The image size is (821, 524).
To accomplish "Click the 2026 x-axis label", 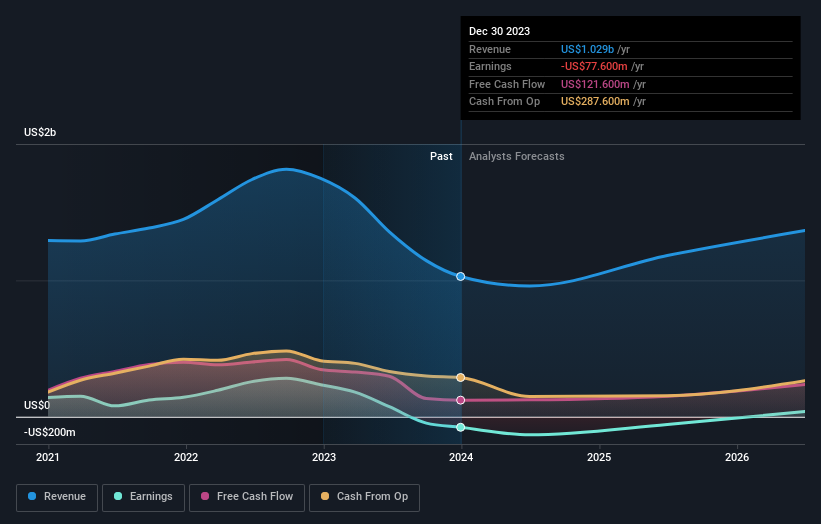I will pyautogui.click(x=737, y=458).
